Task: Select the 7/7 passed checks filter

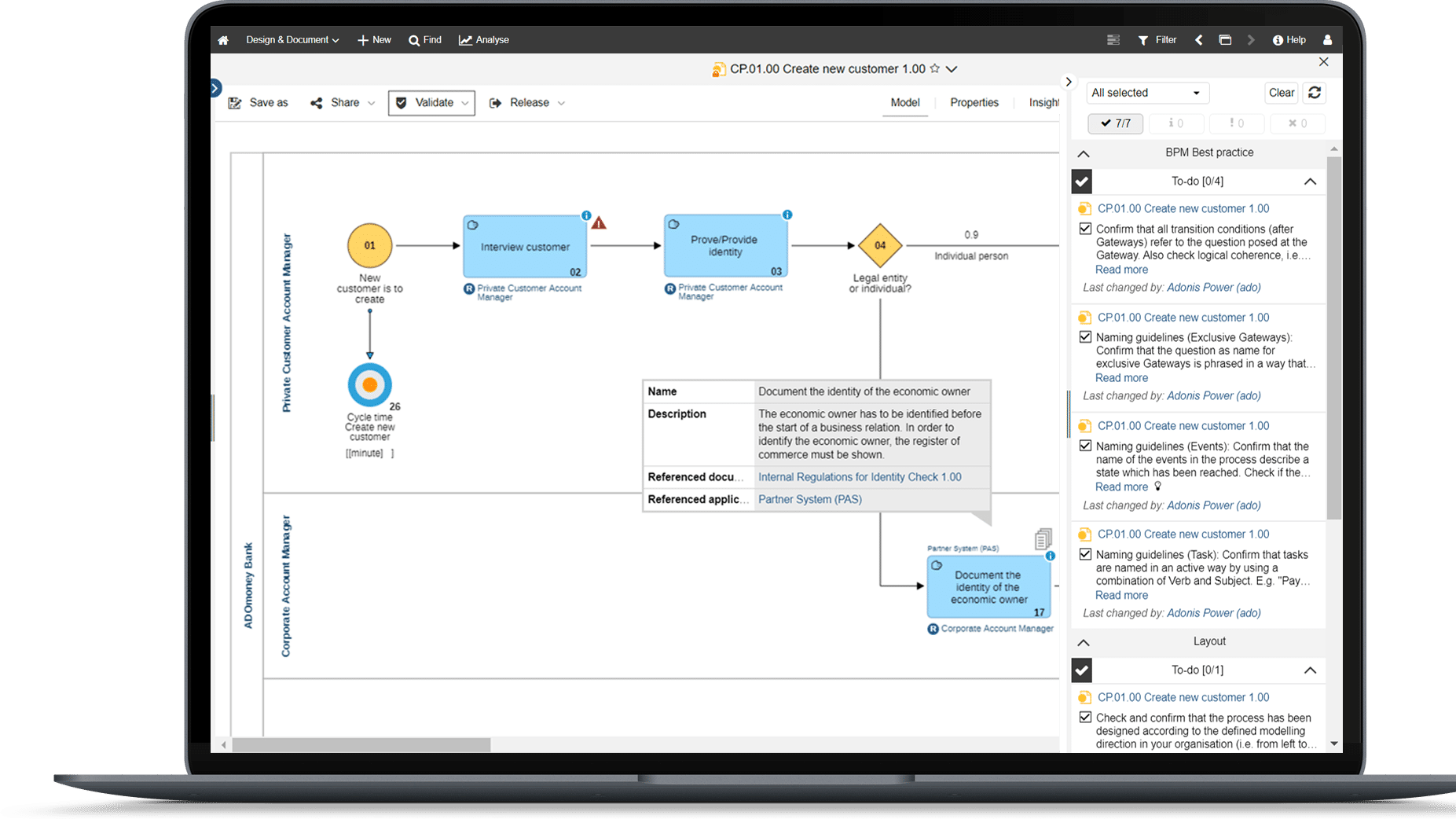Action: pos(1115,123)
